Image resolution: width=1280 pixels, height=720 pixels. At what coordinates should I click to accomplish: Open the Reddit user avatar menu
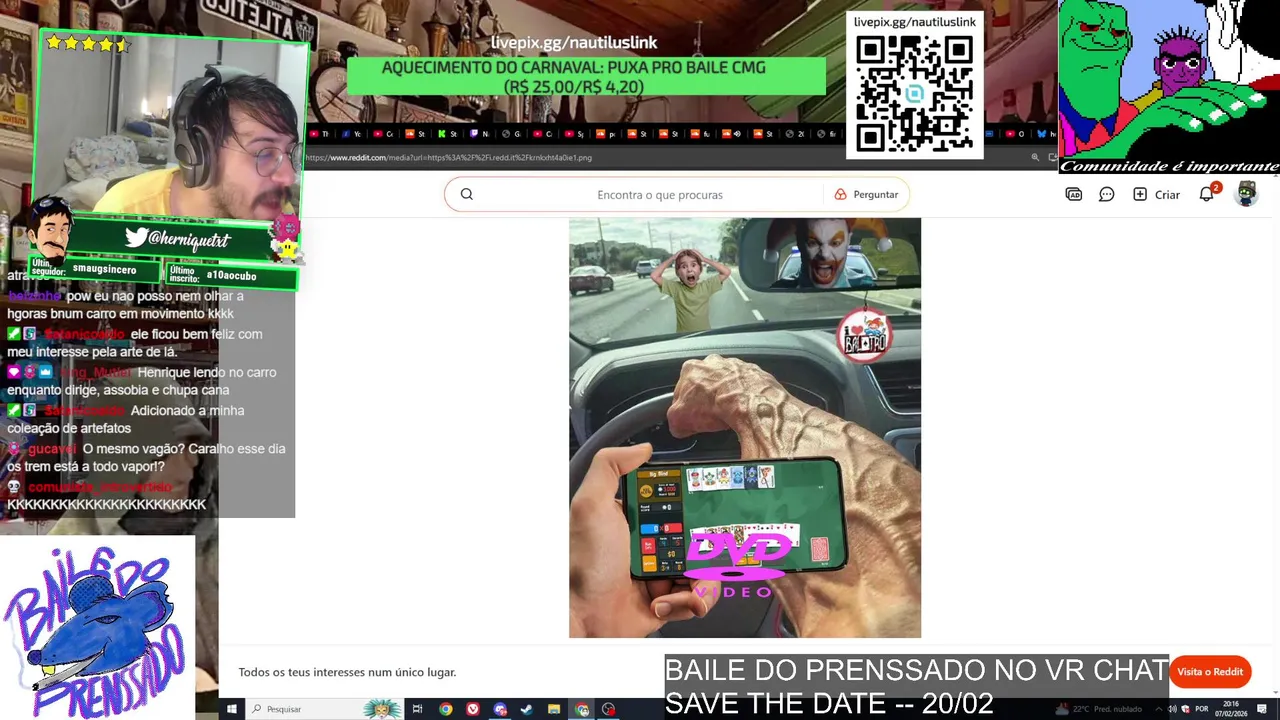(1246, 194)
